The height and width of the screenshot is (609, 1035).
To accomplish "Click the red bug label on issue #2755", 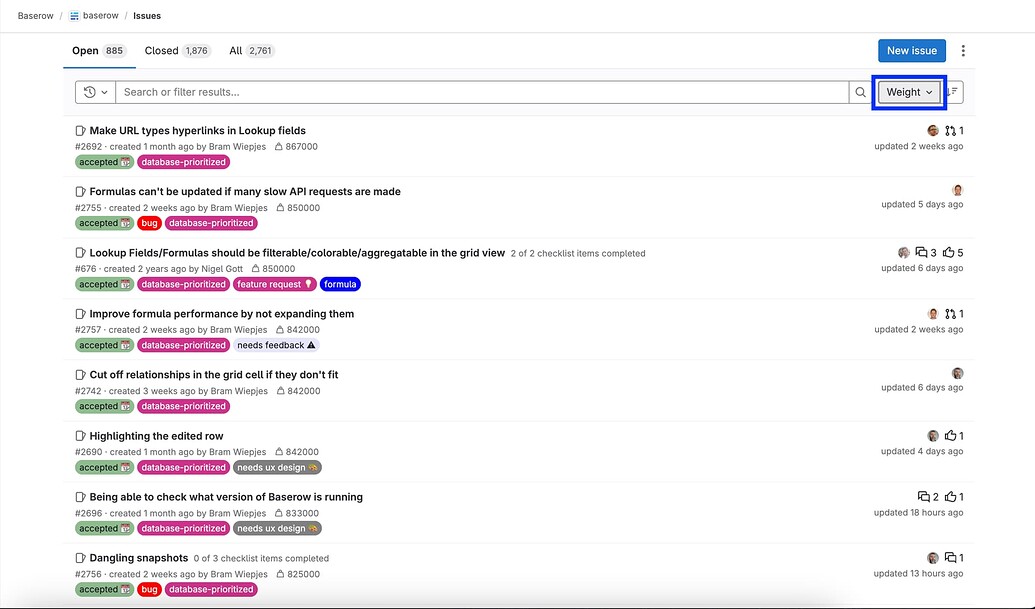I will (x=149, y=223).
